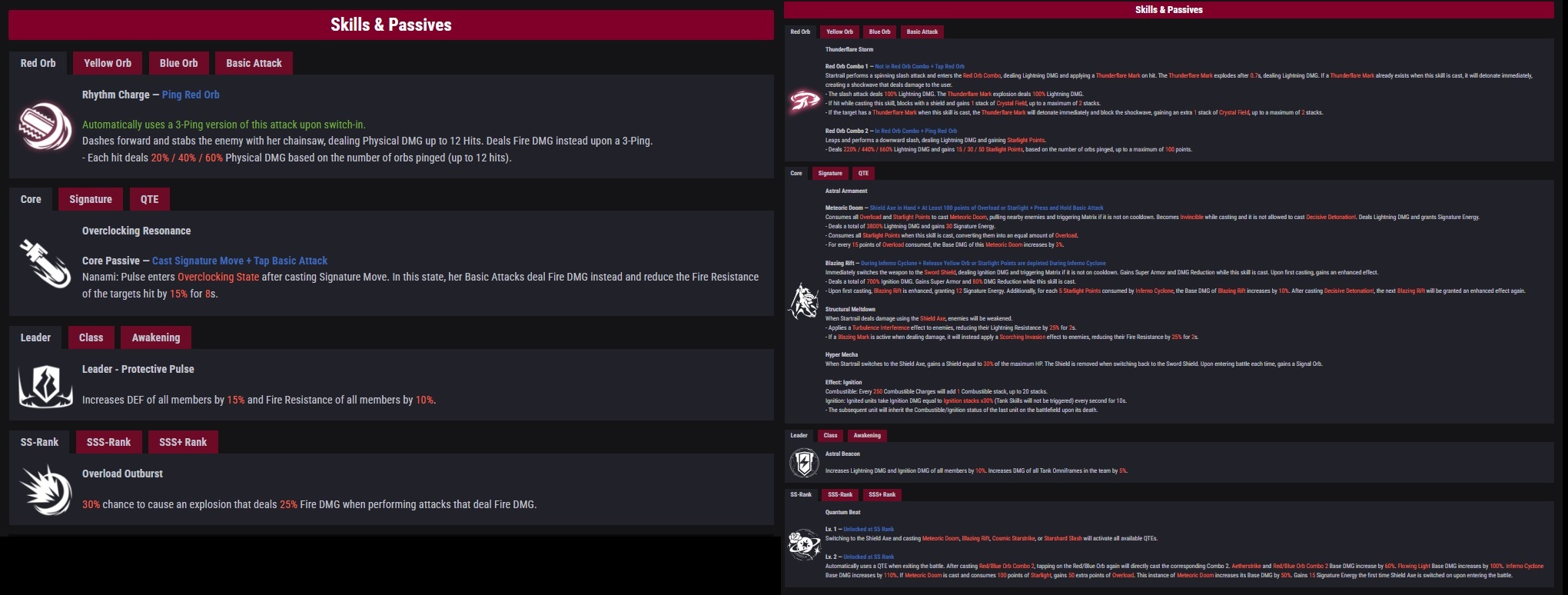Select the Basic Attack tab on left panel
This screenshot has width=1568, height=595.
[x=254, y=63]
